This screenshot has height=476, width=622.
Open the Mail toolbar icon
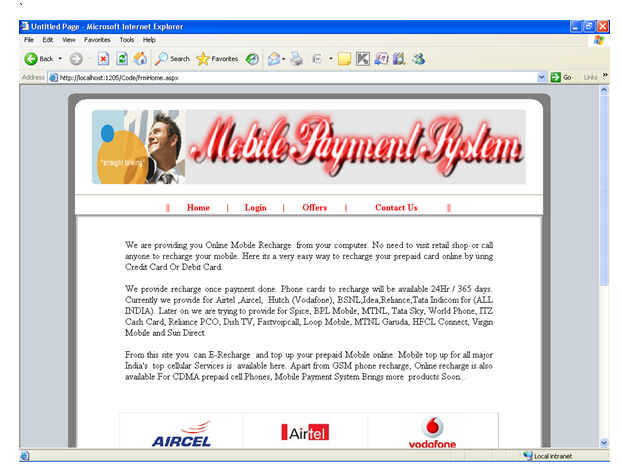click(x=274, y=59)
